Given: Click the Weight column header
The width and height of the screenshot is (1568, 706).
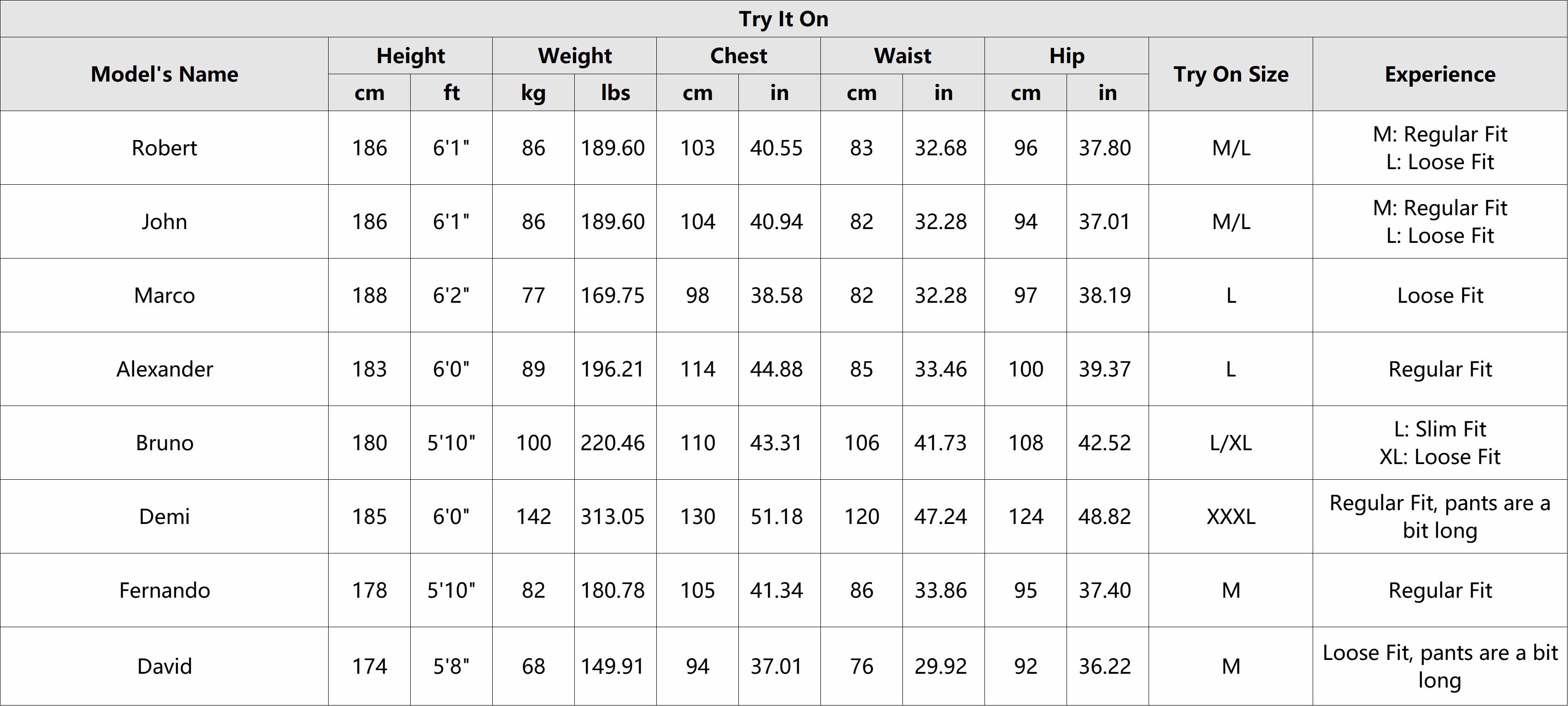Looking at the screenshot, I should pyautogui.click(x=574, y=56).
